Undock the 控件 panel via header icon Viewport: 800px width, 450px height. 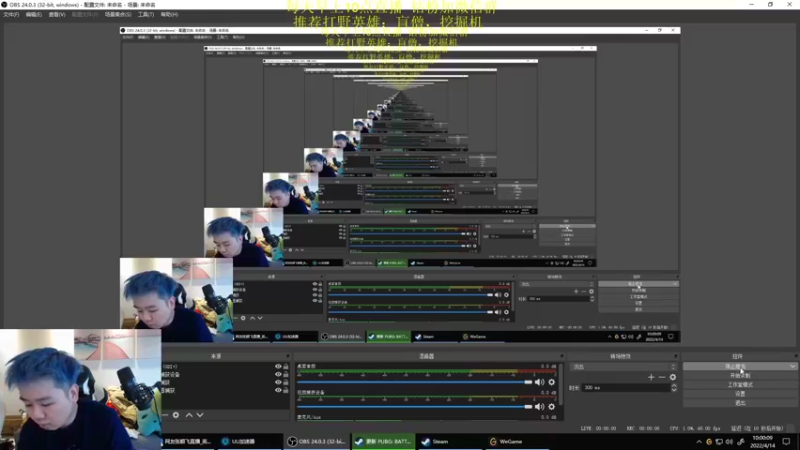tap(795, 356)
